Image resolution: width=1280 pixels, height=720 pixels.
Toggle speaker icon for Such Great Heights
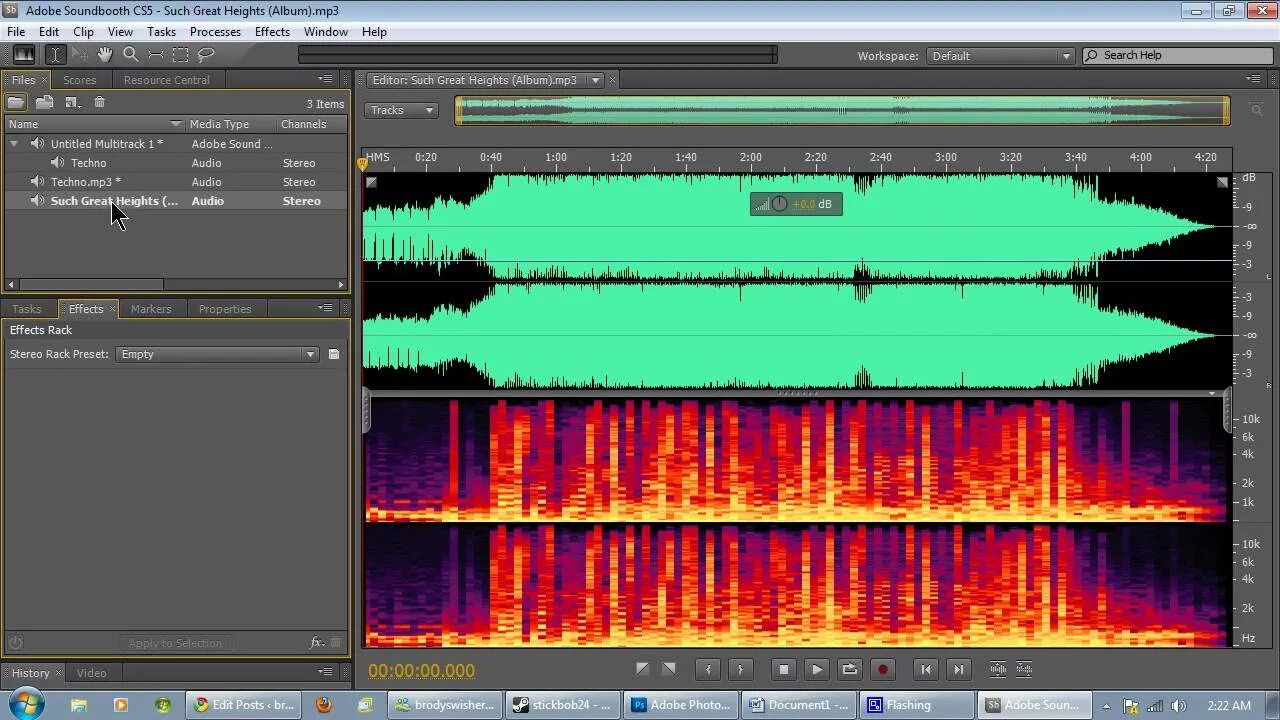pyautogui.click(x=37, y=201)
